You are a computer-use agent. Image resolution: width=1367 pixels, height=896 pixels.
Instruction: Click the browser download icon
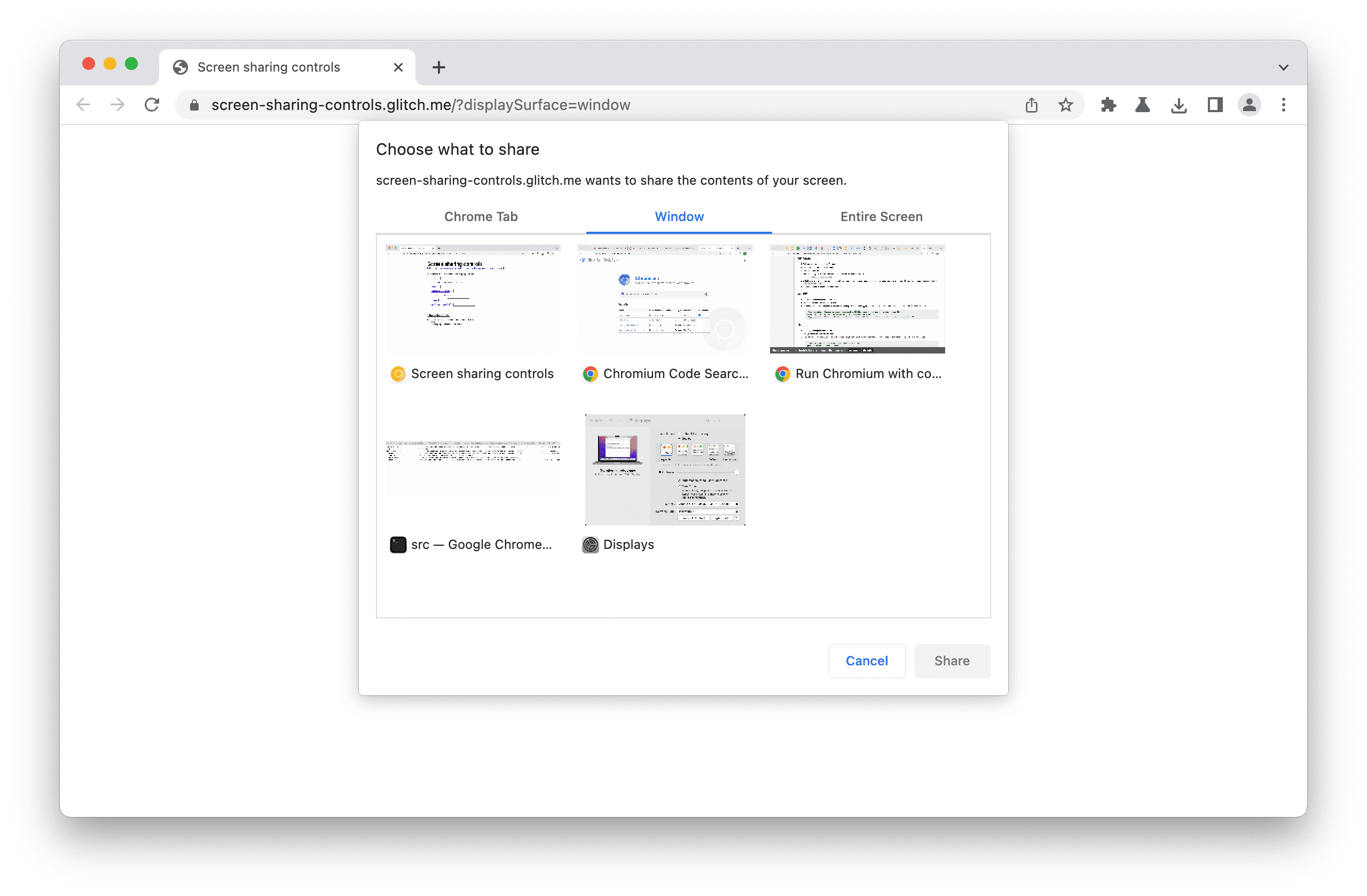1179,104
